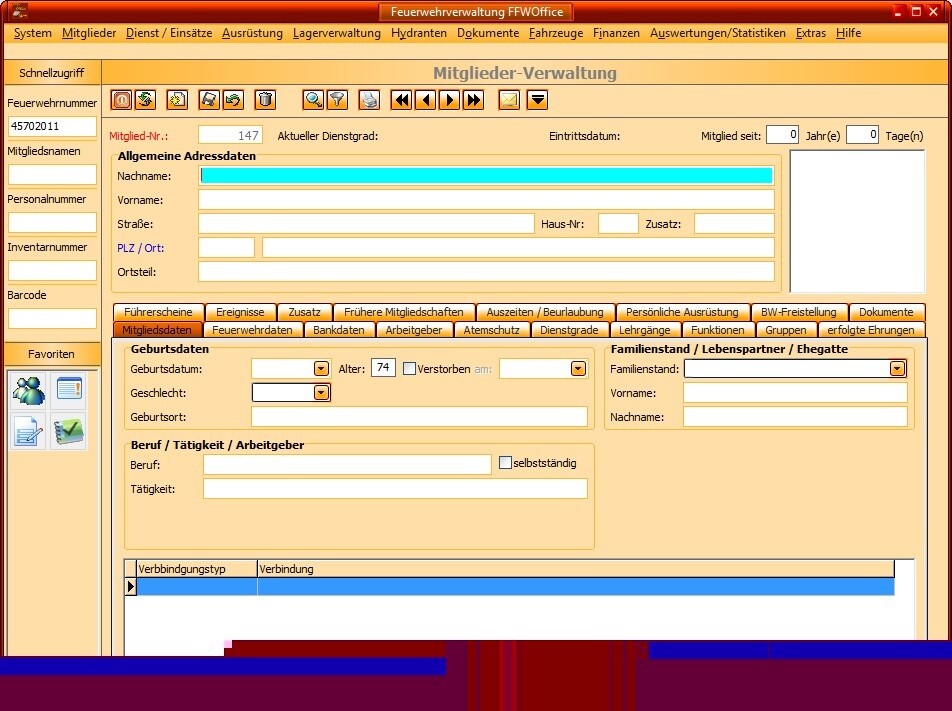The image size is (952, 711).
Task: Click the application icon in title bar
Action: pyautogui.click(x=19, y=10)
